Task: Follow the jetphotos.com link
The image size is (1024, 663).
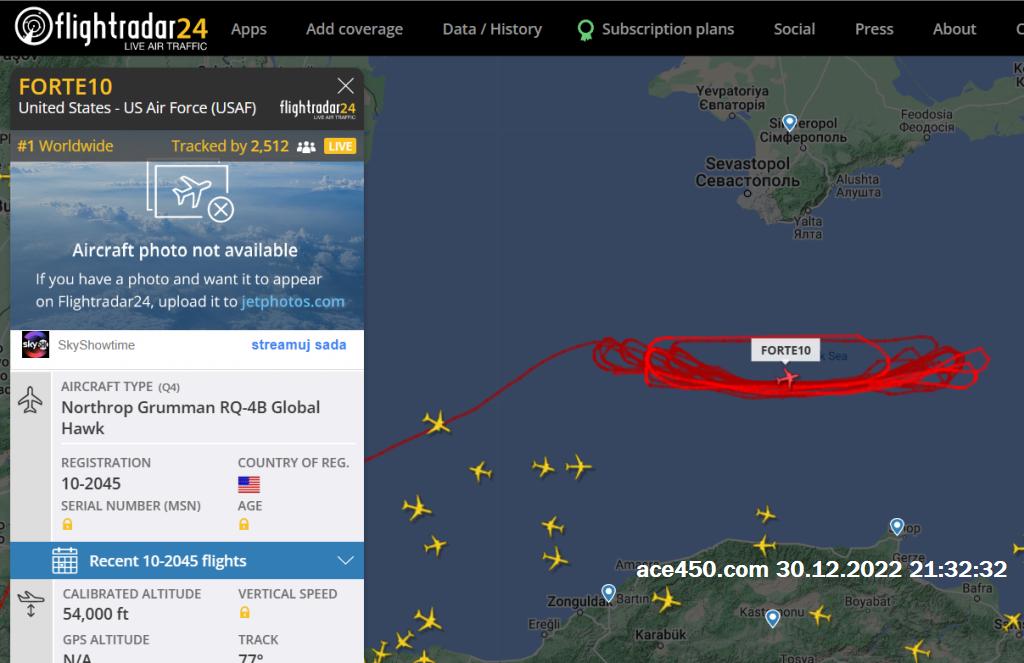Action: [293, 302]
